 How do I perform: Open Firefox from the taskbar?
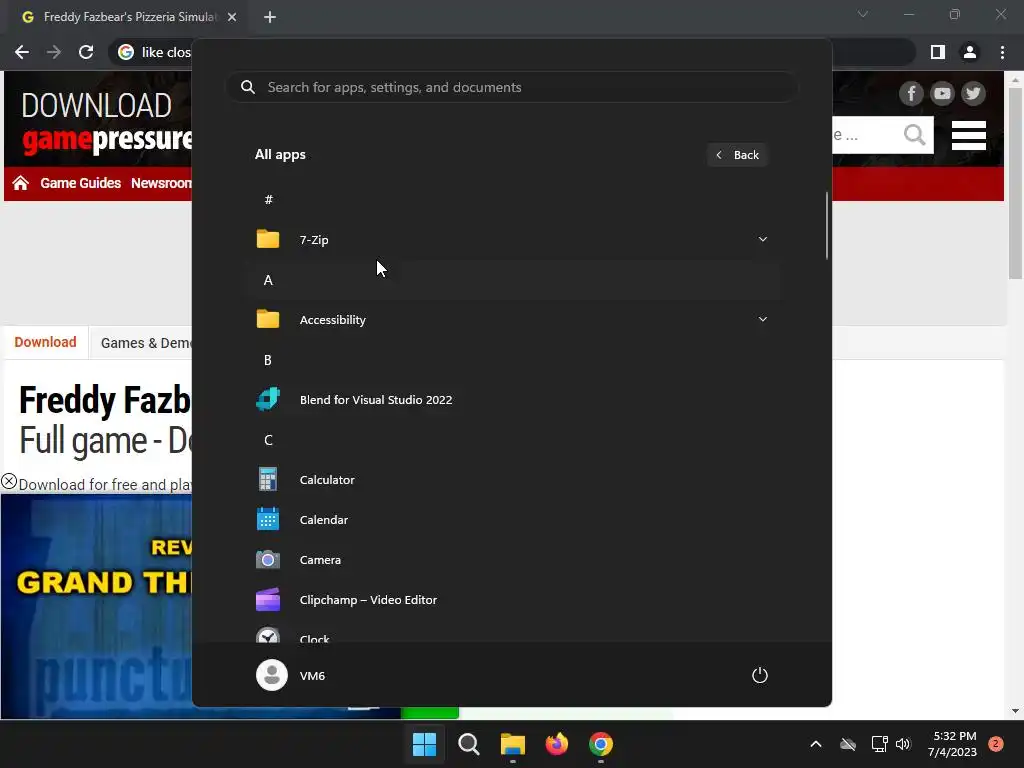tap(556, 744)
